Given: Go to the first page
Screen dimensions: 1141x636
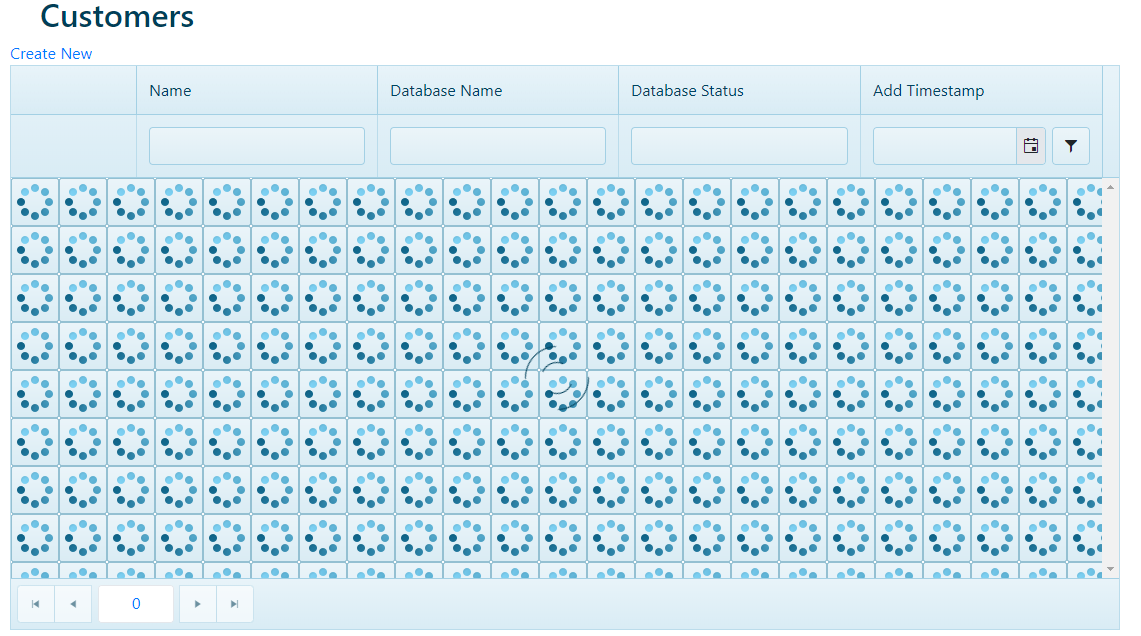Looking at the screenshot, I should tap(36, 604).
